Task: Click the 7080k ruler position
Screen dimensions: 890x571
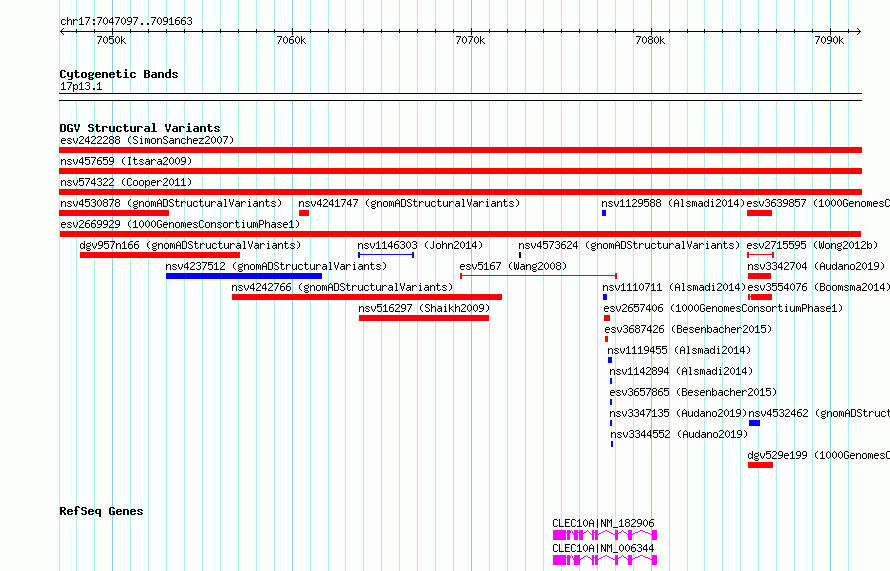Action: (650, 40)
